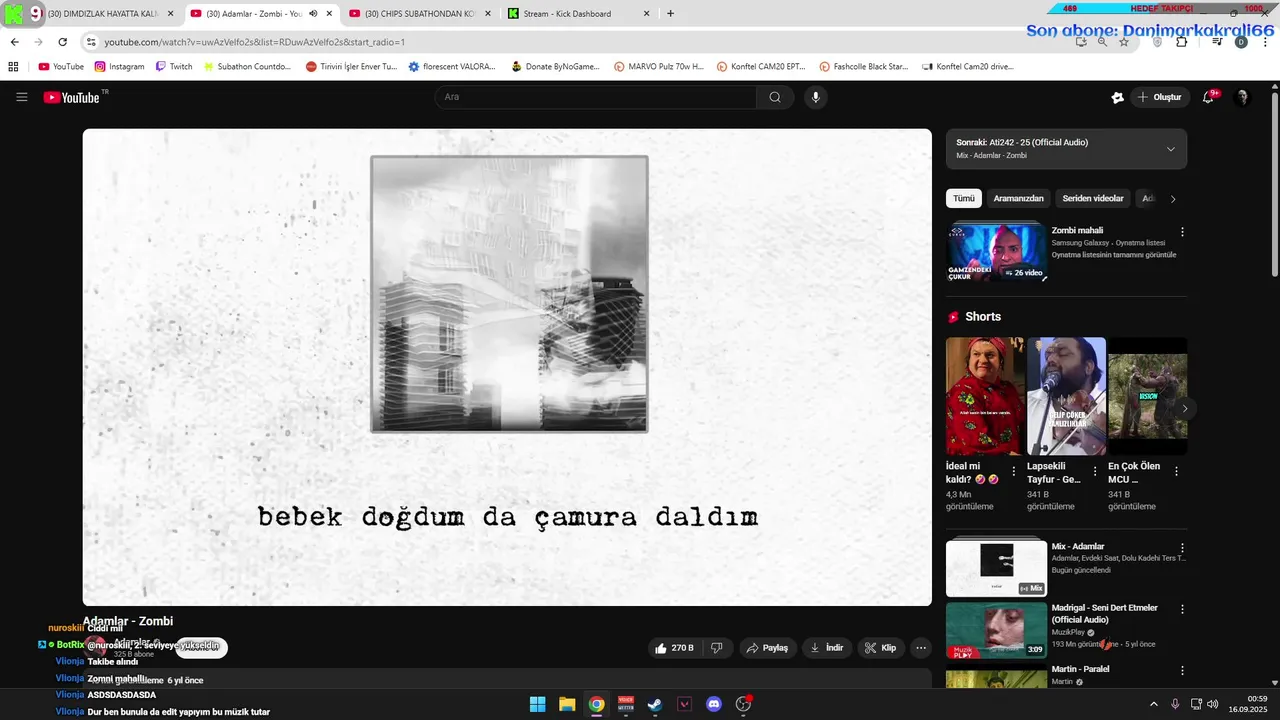The image size is (1280, 720).
Task: Click the video player frame
Action: (x=507, y=367)
